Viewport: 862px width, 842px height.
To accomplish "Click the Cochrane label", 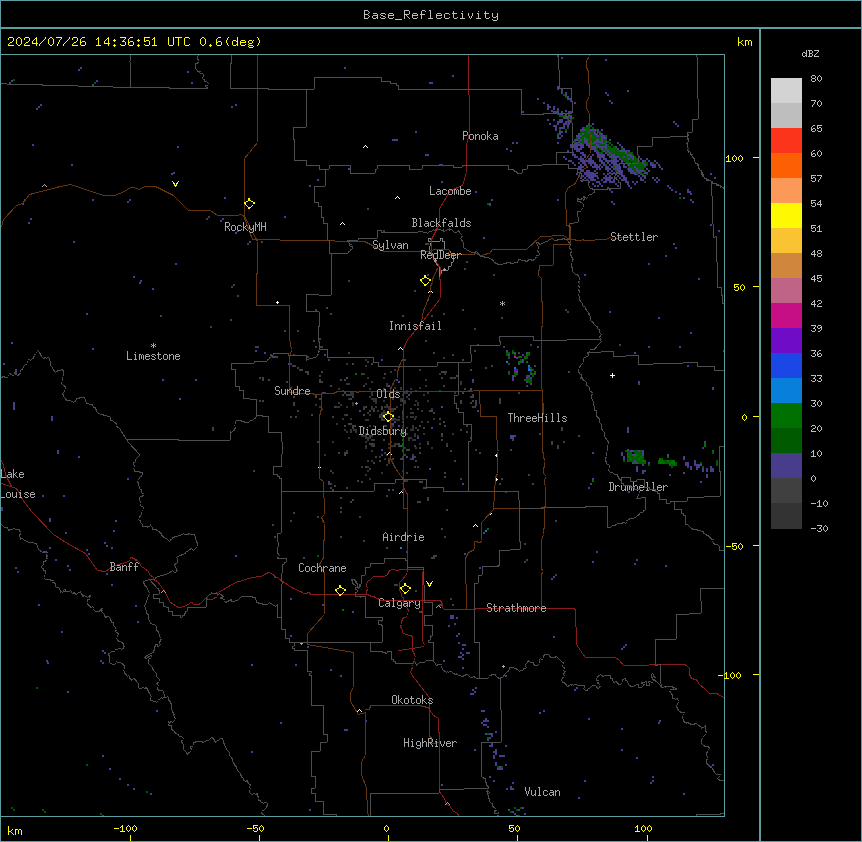I will click(322, 568).
